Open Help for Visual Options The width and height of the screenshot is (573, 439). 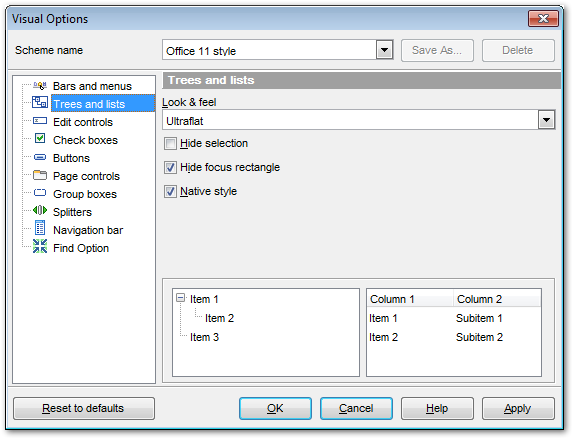pos(437,408)
